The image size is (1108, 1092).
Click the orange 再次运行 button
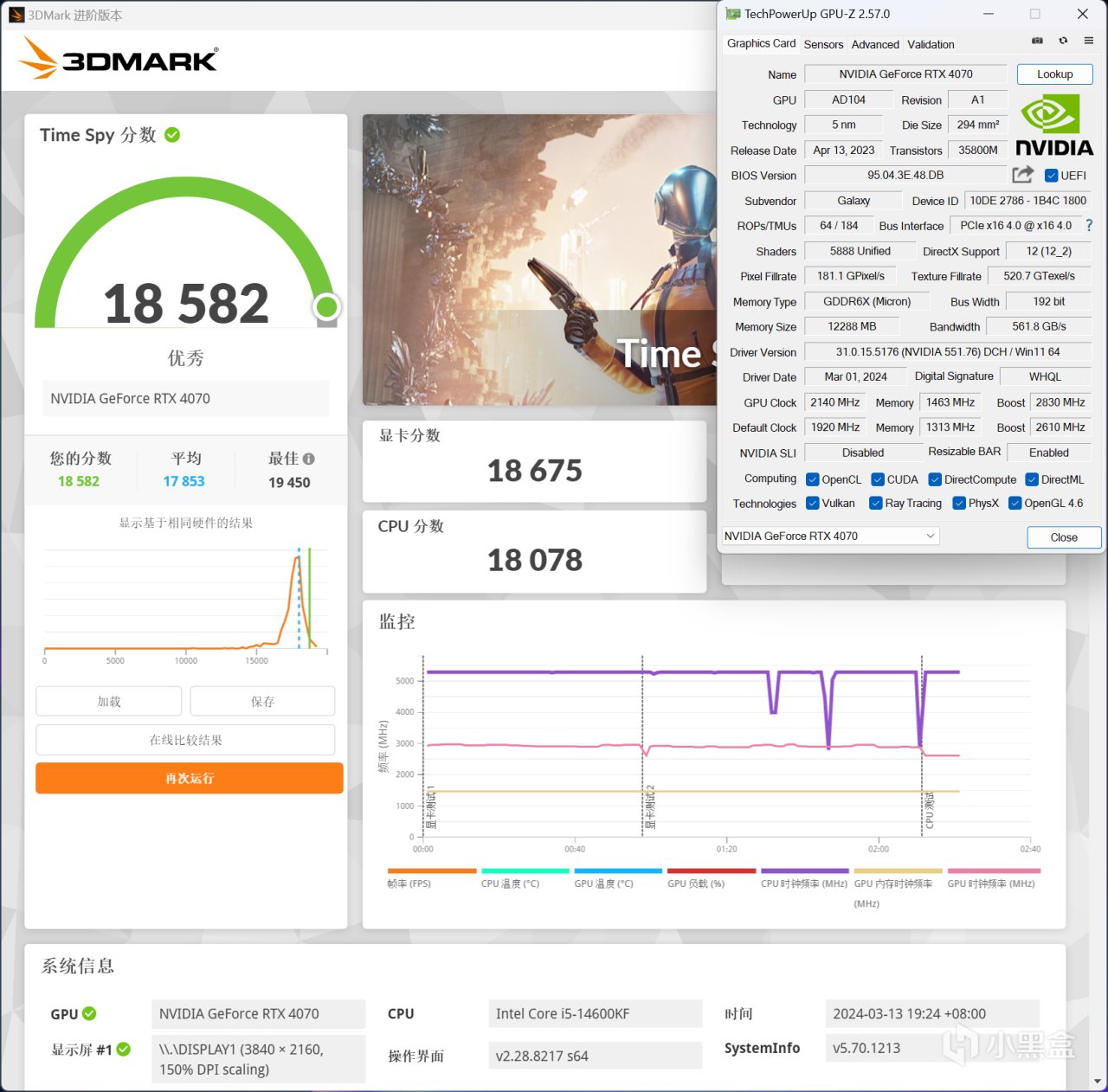point(190,778)
